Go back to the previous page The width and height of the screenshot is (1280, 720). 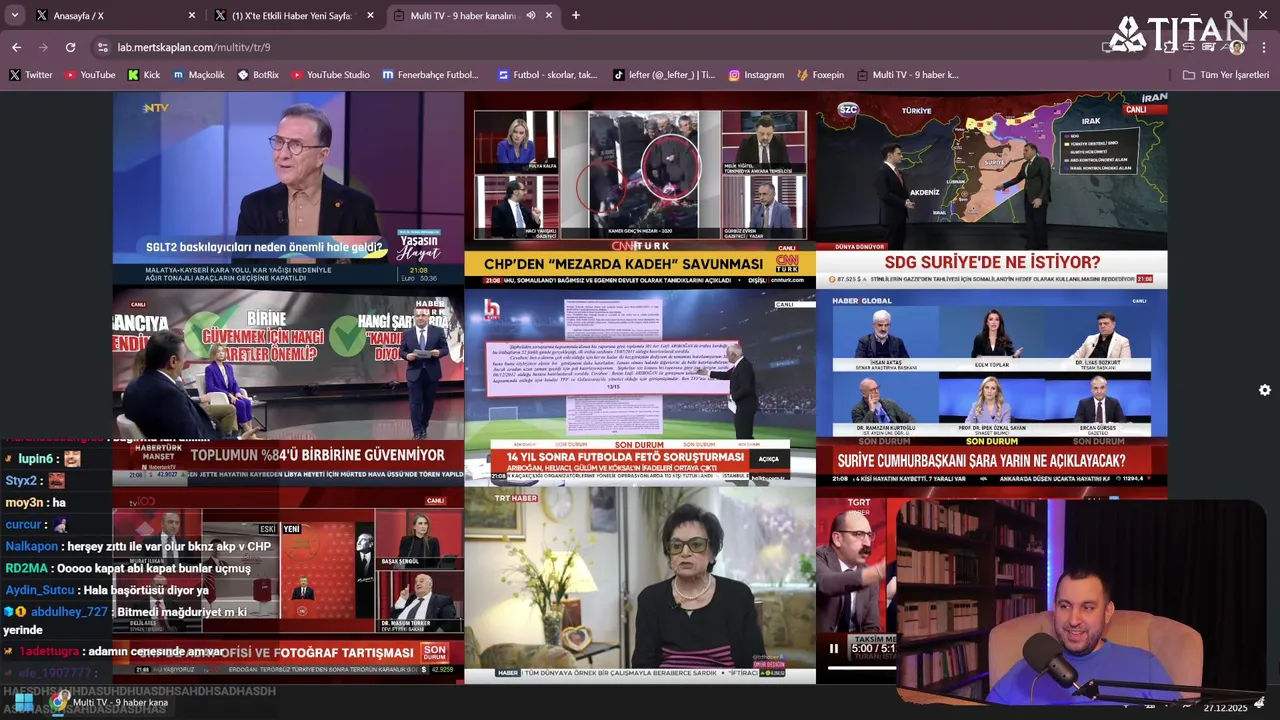[16, 47]
